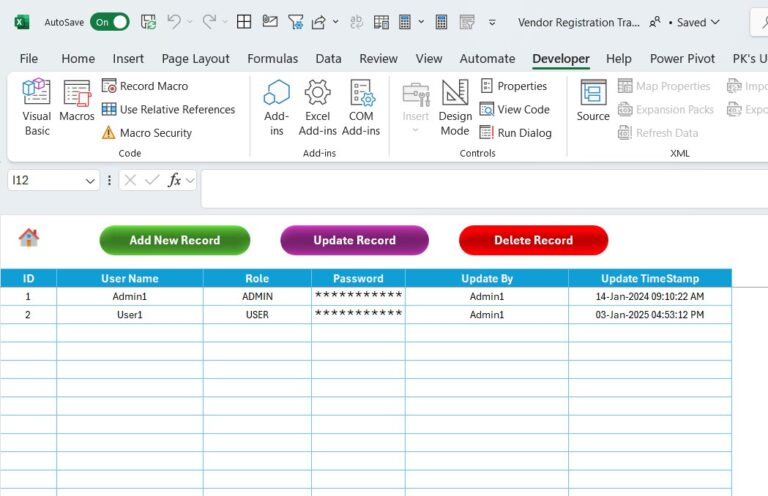Open the XML Source pane
The height and width of the screenshot is (496, 768).
click(593, 101)
